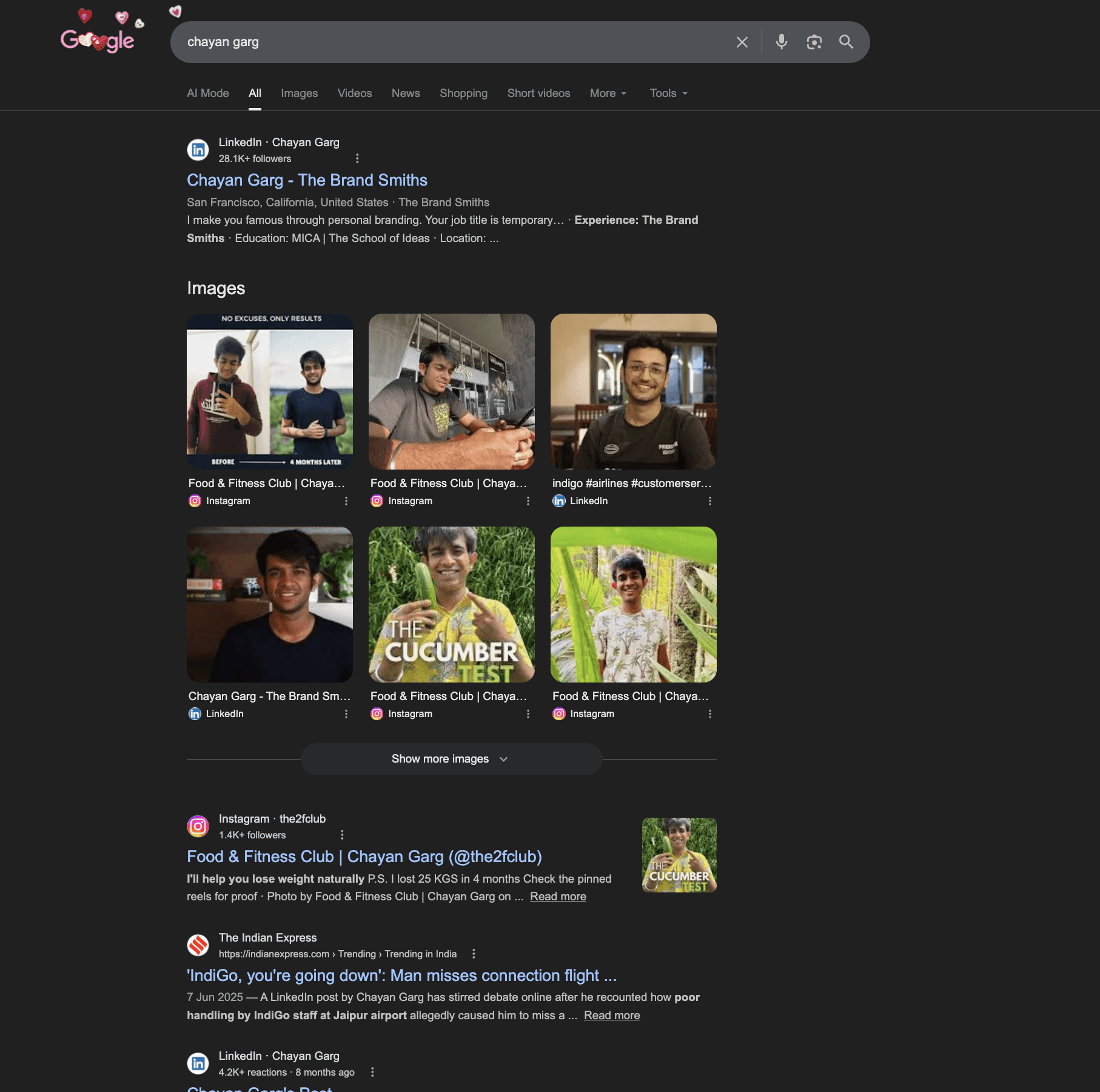The width and height of the screenshot is (1100, 1092).
Task: Open options menu beside 1.4K+ followers
Action: pyautogui.click(x=342, y=835)
